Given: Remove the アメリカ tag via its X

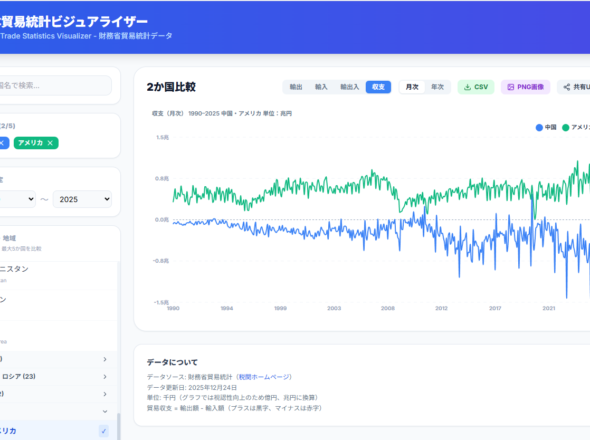Looking at the screenshot, I should (50, 143).
